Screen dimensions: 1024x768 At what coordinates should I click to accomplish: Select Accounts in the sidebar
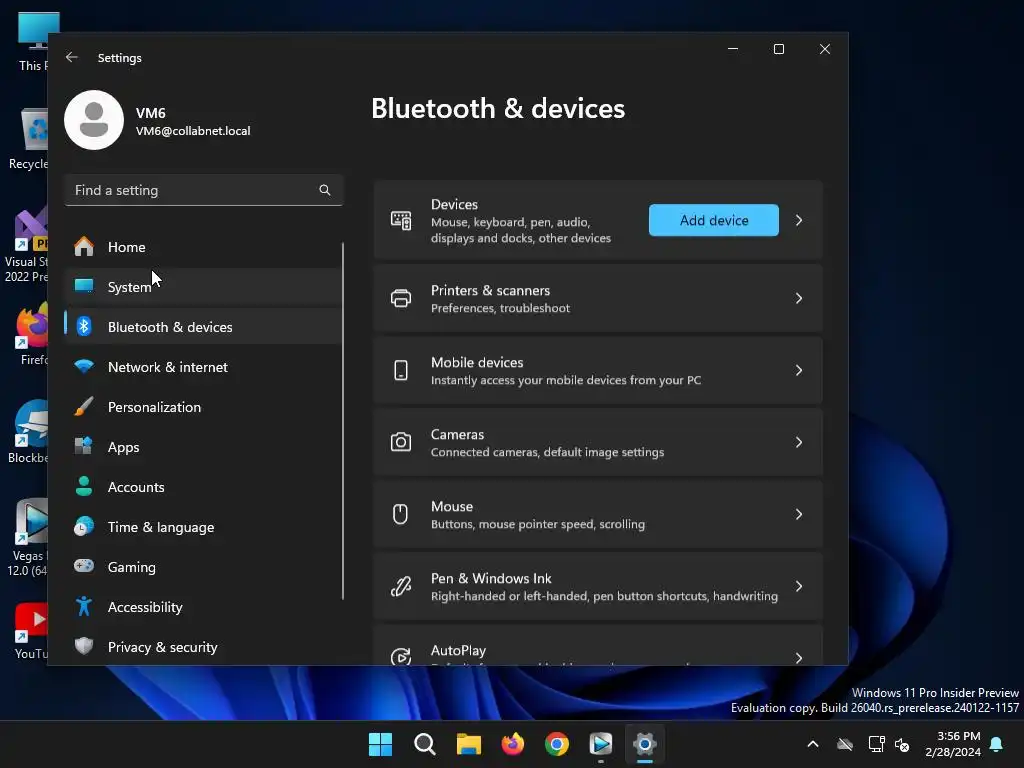[203, 487]
